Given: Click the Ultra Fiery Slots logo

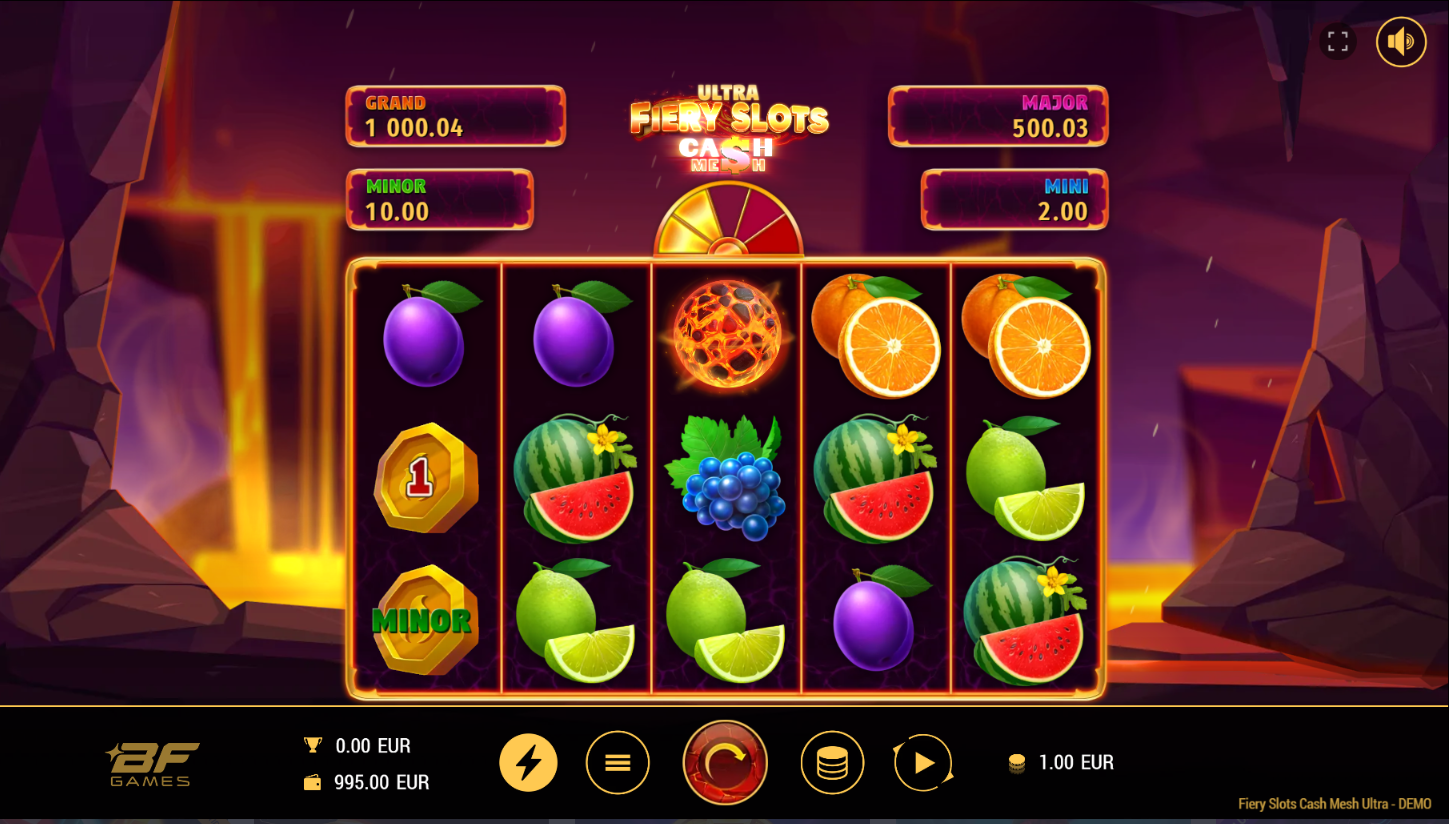Looking at the screenshot, I should (729, 128).
